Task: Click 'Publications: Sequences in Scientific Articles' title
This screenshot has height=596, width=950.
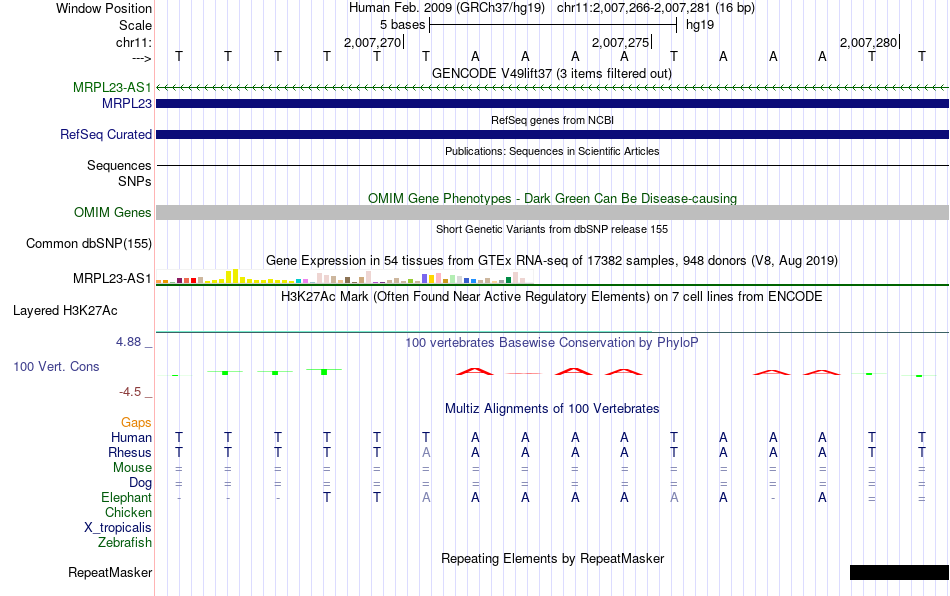Action: click(x=552, y=151)
